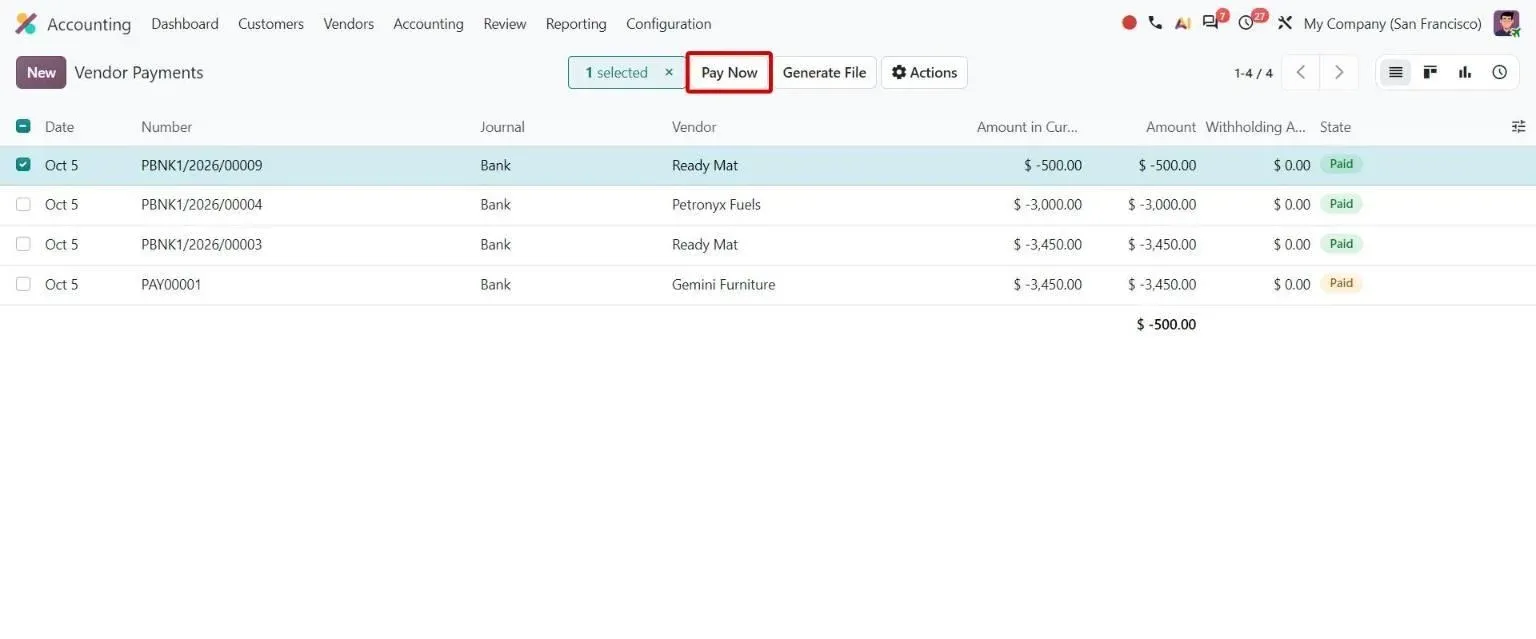Open the Accounting menu item
The image size is (1536, 639).
tap(428, 23)
